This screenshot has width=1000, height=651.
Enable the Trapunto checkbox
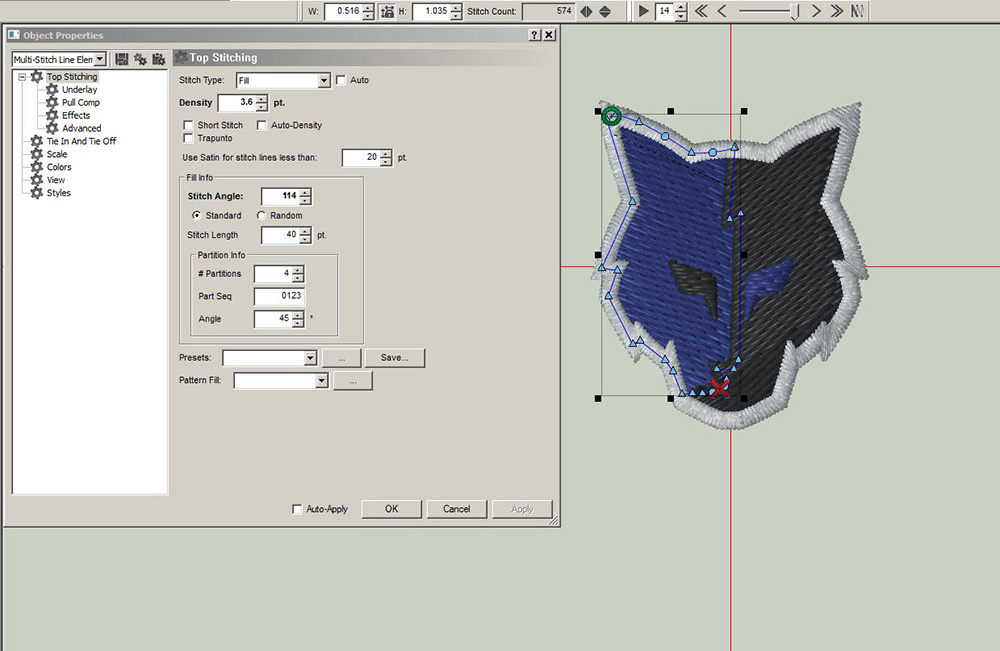(188, 138)
